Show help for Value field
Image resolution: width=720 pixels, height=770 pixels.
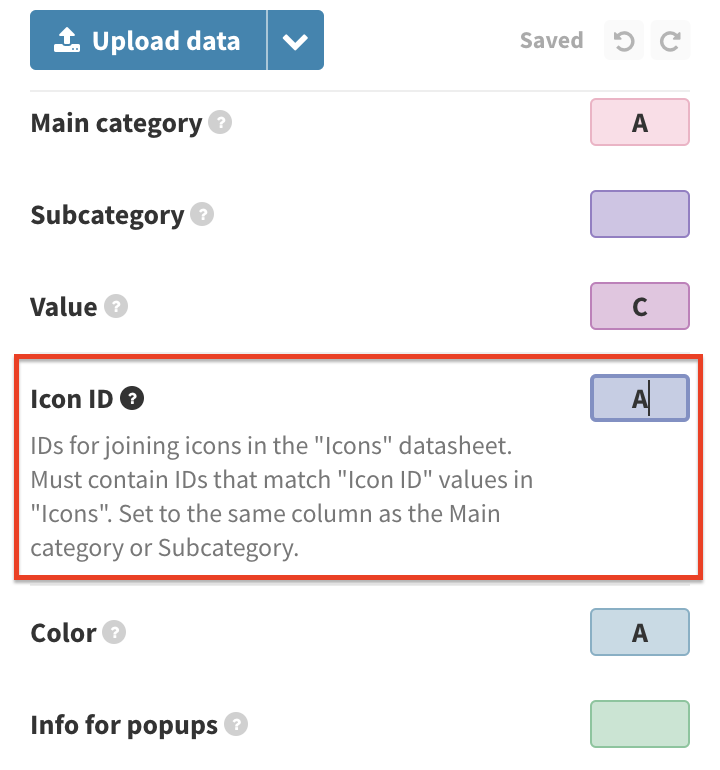coord(116,306)
